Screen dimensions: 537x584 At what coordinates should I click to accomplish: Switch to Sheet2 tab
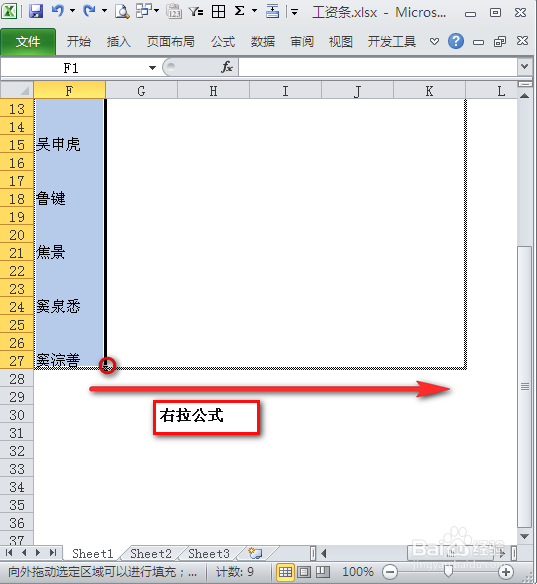pyautogui.click(x=150, y=553)
